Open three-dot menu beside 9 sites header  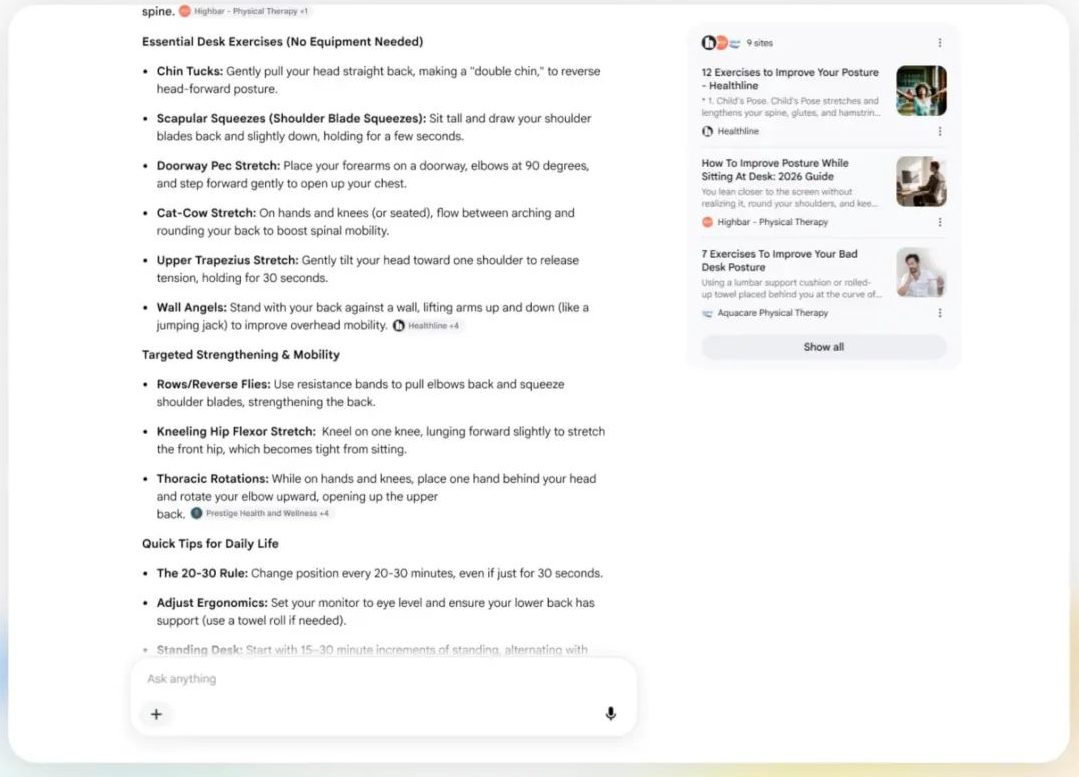(940, 43)
